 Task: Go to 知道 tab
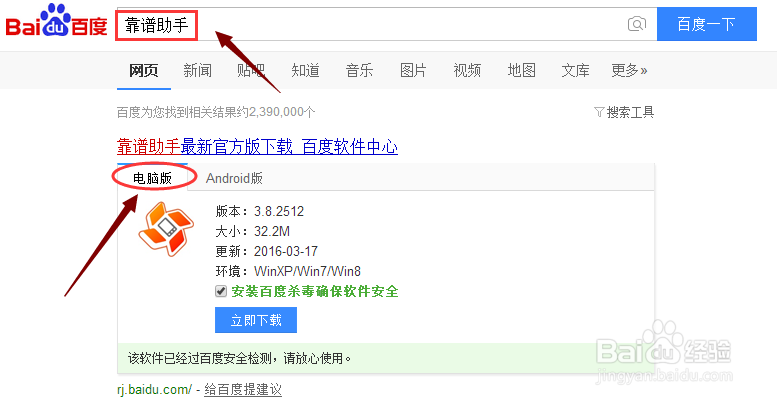(x=305, y=70)
